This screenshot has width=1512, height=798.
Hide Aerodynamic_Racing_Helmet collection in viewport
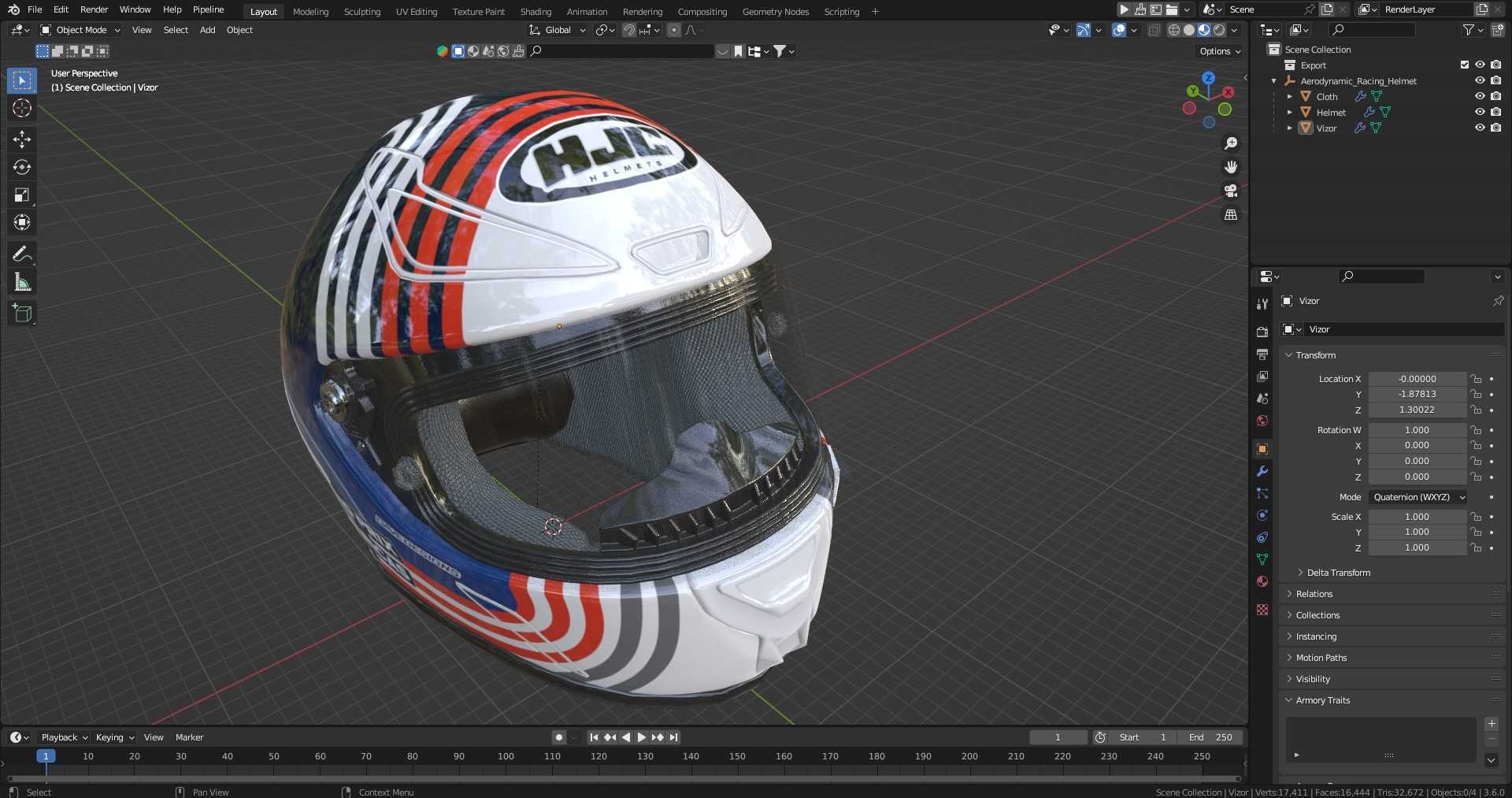click(1480, 80)
